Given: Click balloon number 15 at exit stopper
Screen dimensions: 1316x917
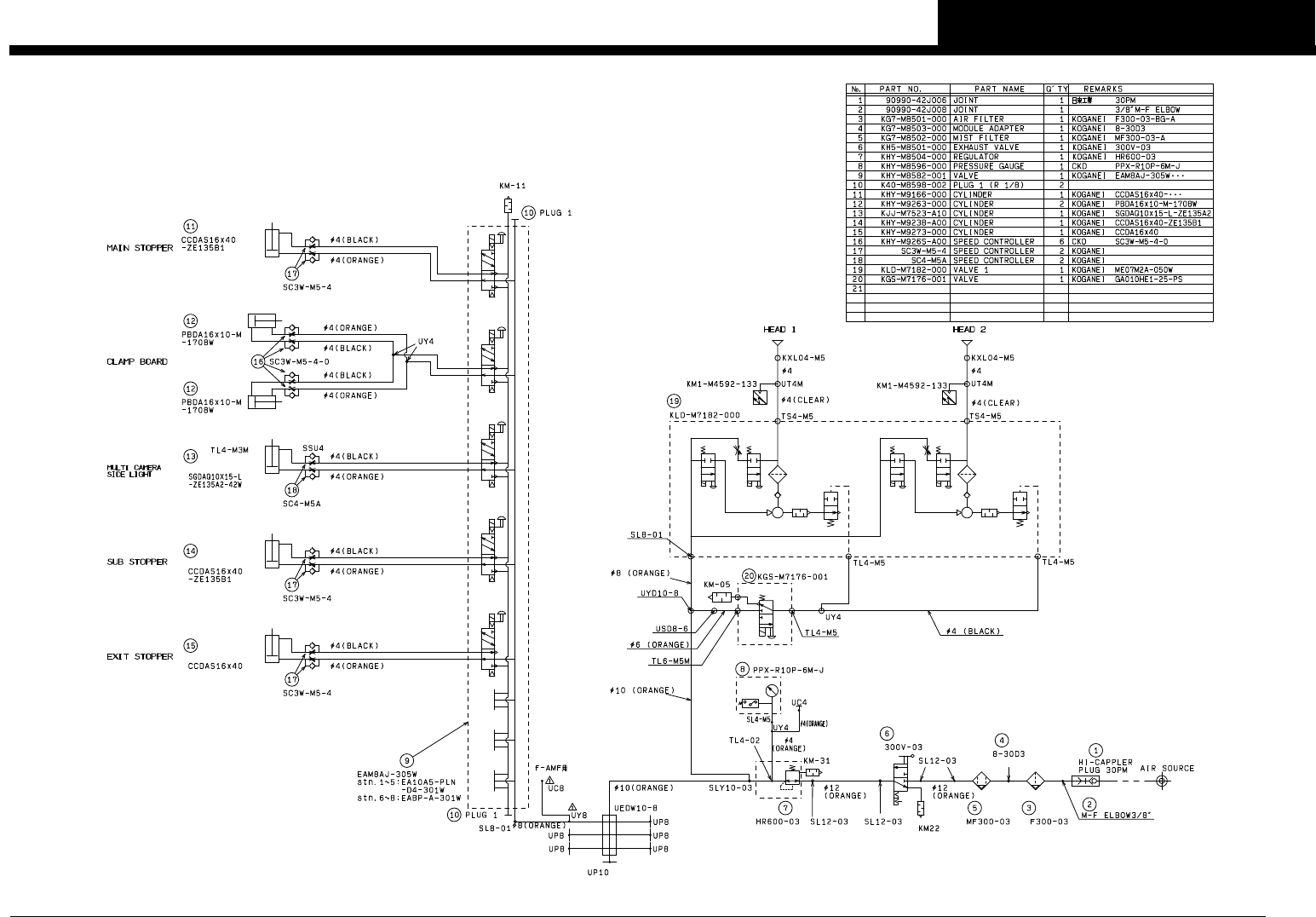Looking at the screenshot, I should [191, 645].
